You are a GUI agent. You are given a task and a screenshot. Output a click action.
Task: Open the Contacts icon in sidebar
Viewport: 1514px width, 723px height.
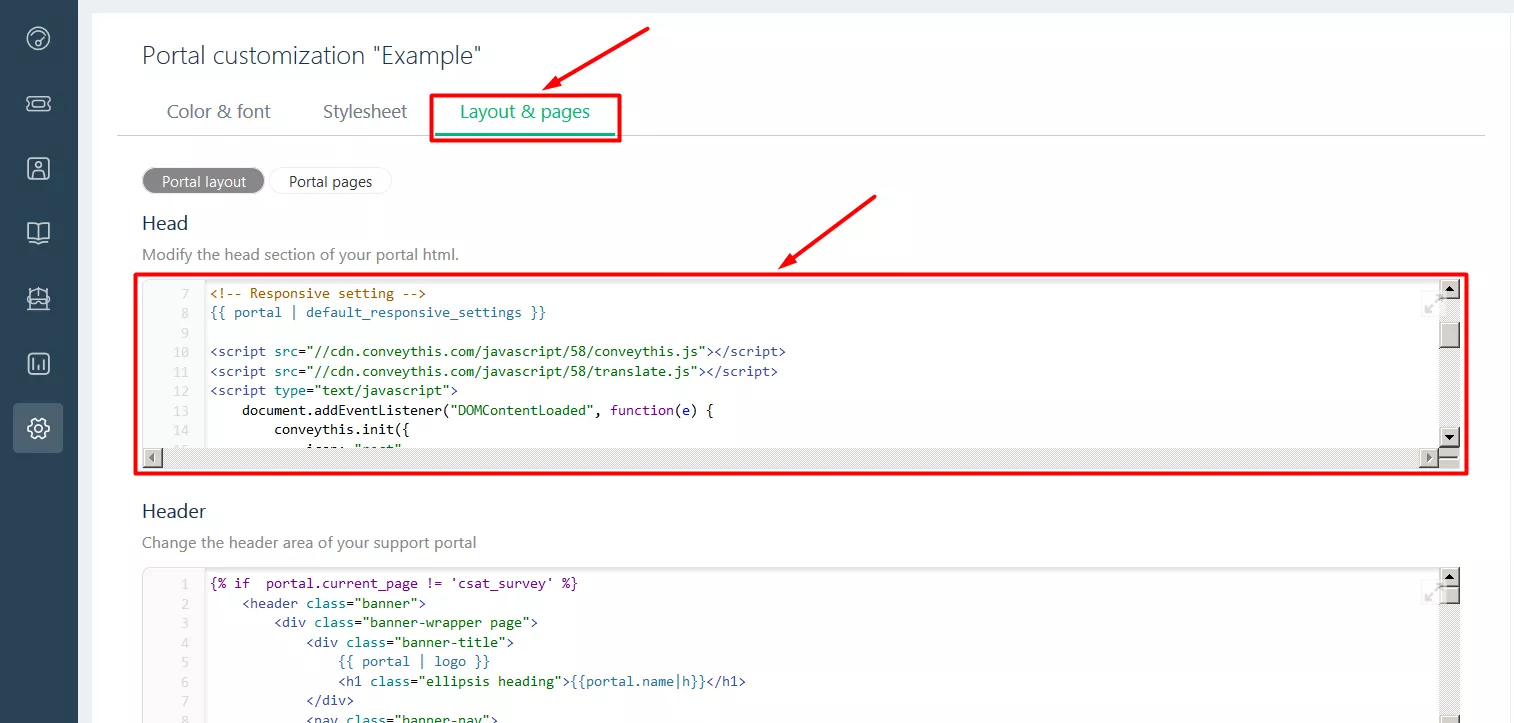click(38, 168)
